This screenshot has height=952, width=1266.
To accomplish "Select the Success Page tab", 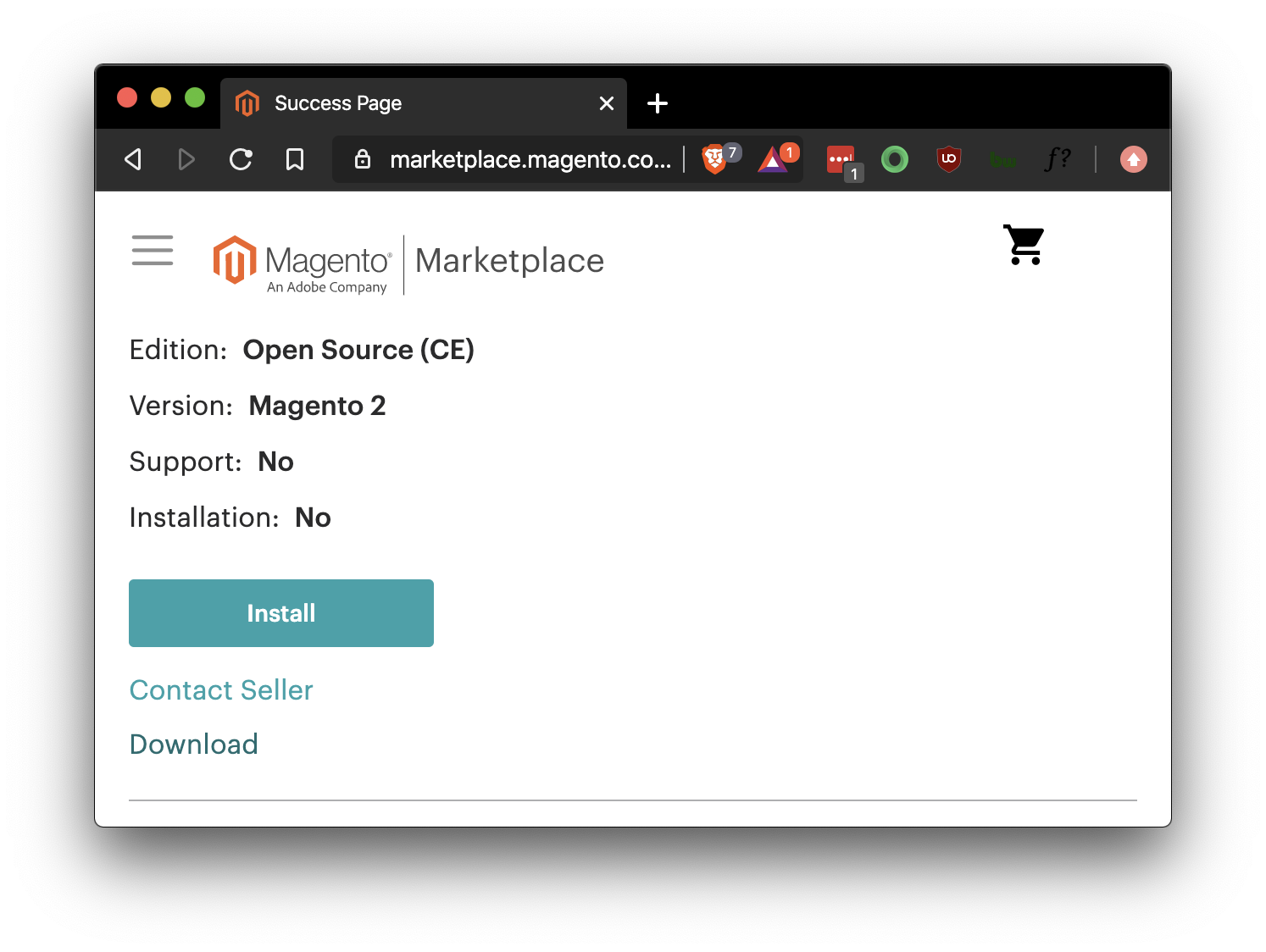I will click(x=424, y=103).
